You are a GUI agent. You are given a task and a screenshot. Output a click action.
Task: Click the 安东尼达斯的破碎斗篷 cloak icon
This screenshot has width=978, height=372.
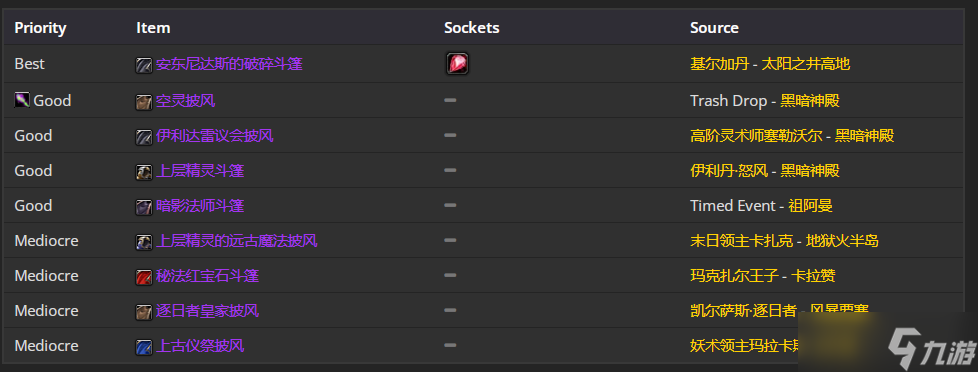click(x=144, y=65)
